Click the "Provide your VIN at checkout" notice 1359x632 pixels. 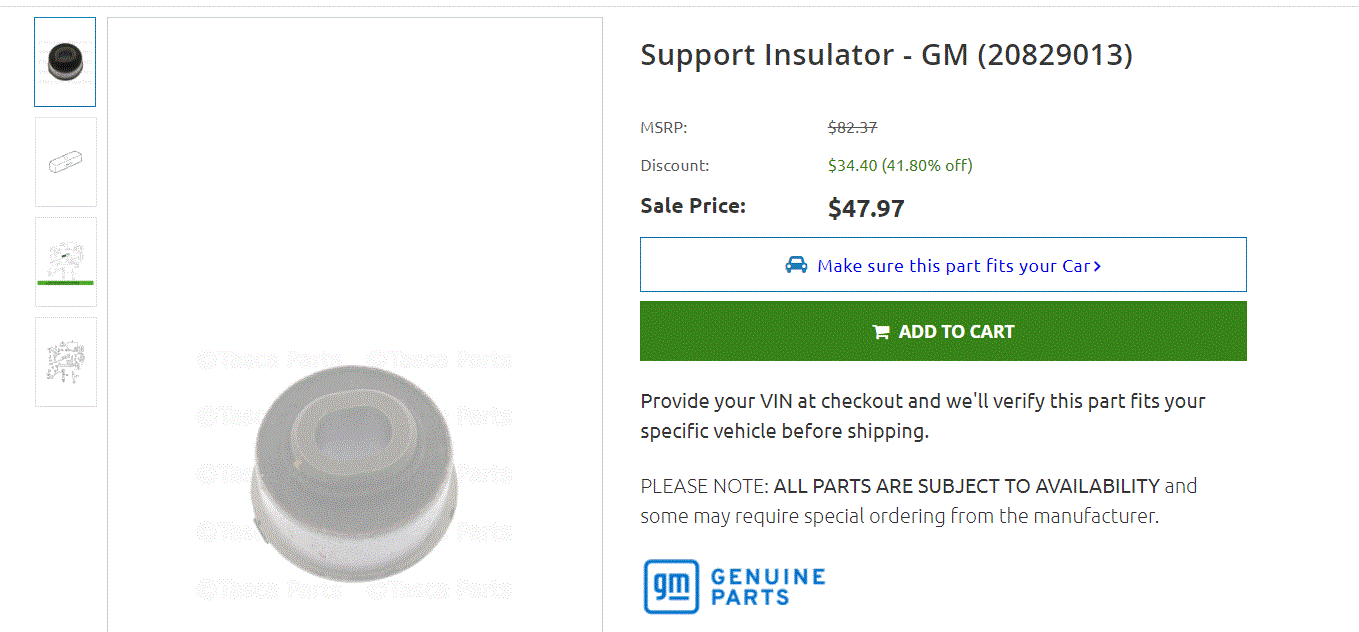coord(922,416)
